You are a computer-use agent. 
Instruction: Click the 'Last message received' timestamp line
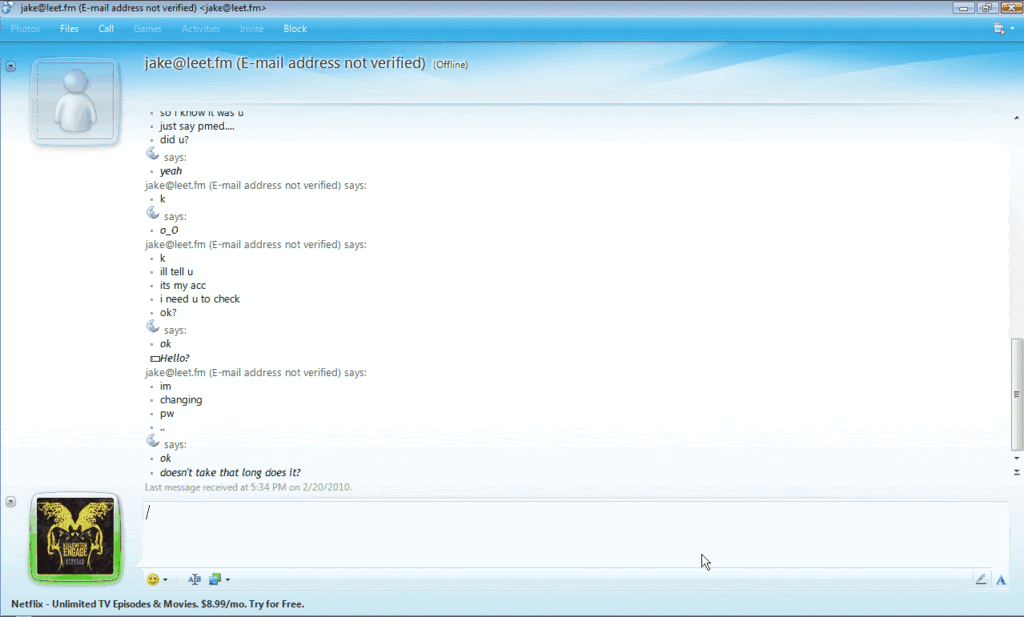248,487
